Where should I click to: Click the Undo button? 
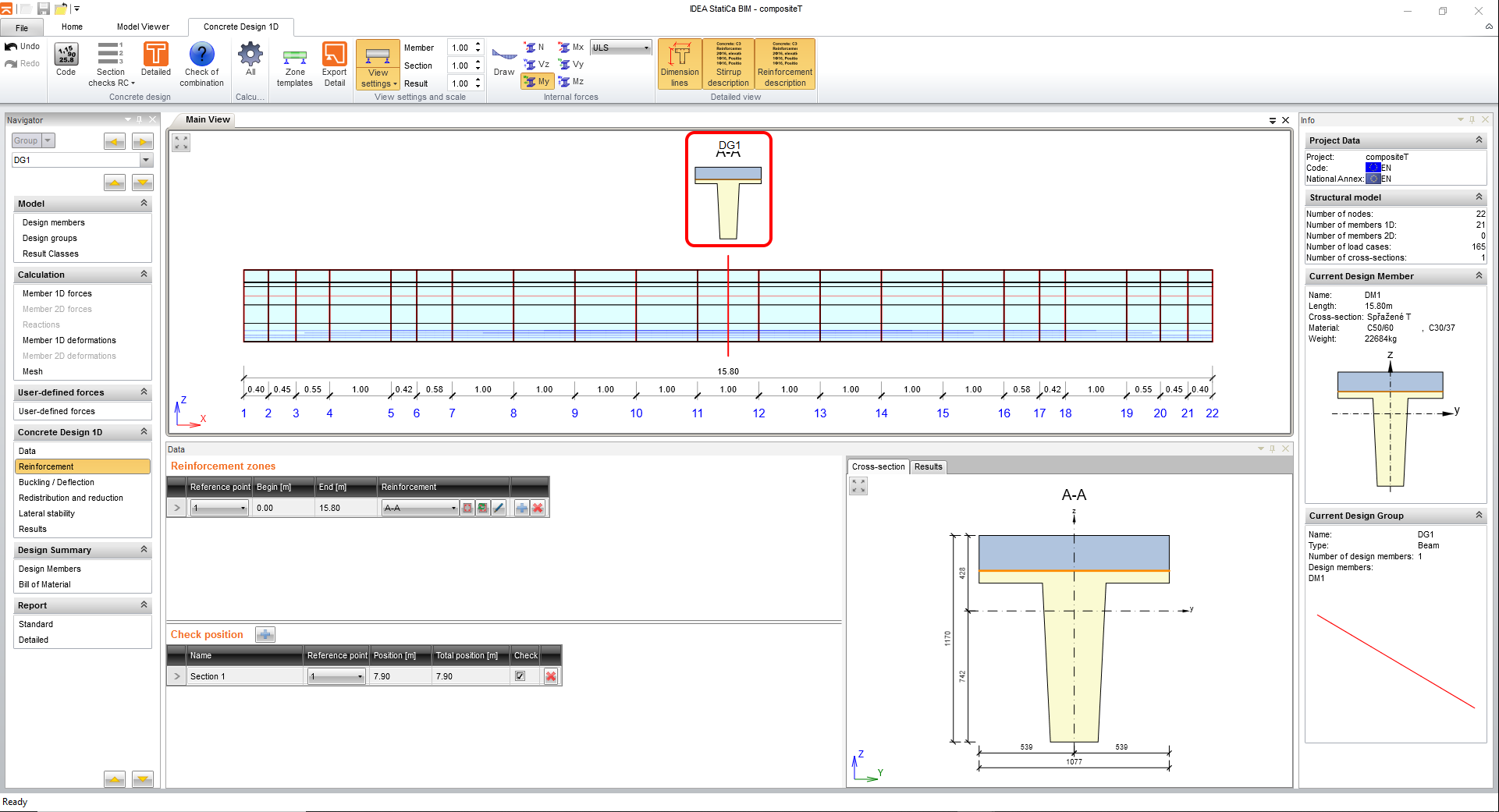(23, 45)
